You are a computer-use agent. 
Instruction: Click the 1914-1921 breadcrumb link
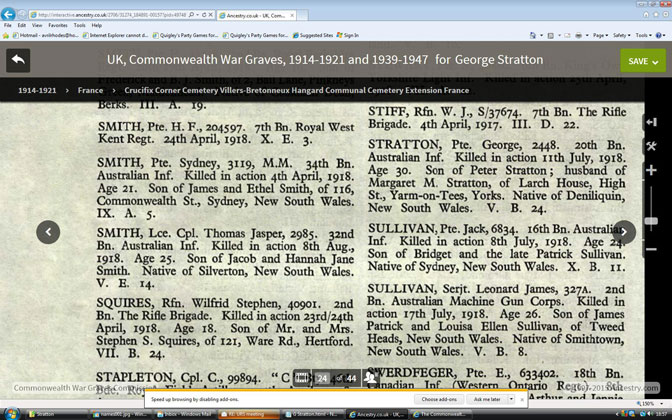37,90
